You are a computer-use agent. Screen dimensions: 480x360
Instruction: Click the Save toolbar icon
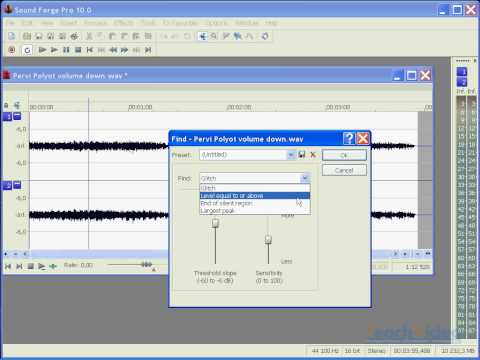click(x=39, y=36)
